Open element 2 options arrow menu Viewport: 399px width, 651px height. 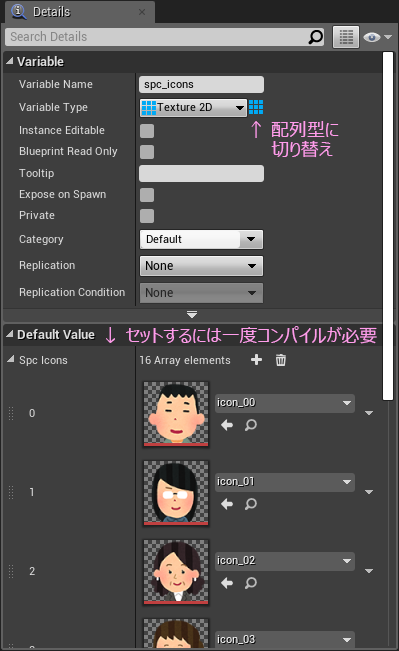click(x=369, y=571)
